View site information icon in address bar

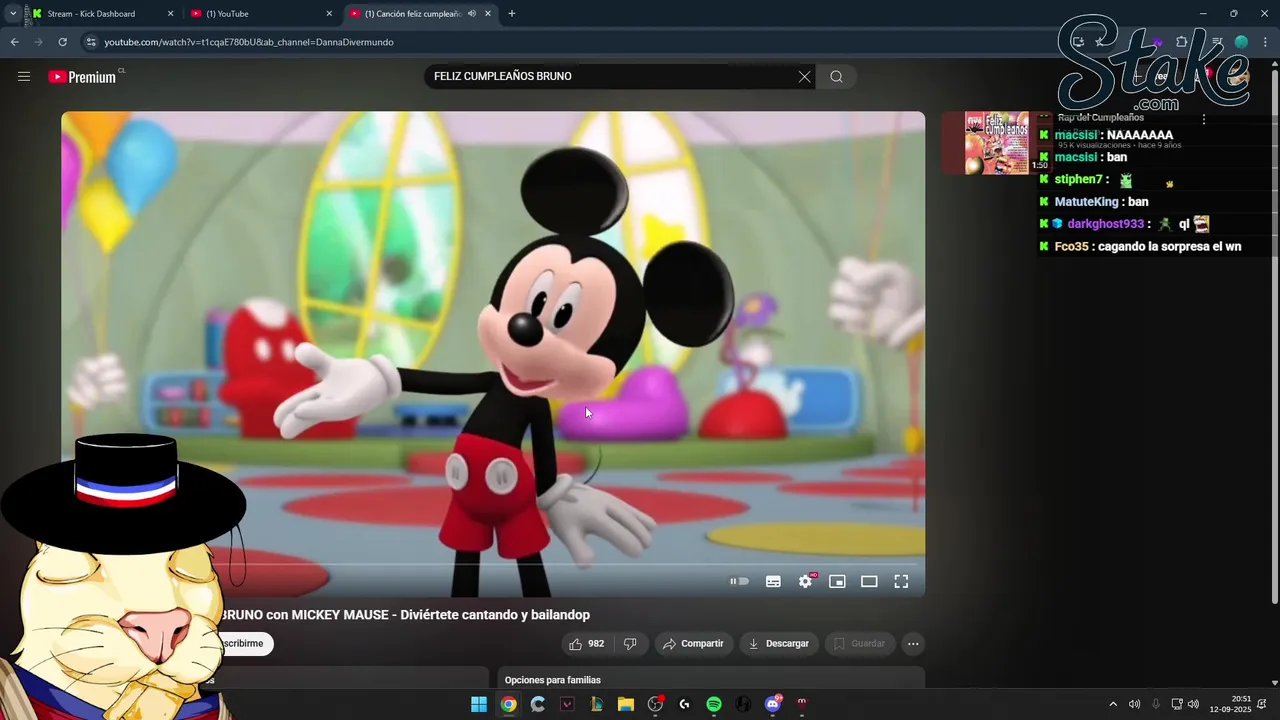[x=91, y=42]
